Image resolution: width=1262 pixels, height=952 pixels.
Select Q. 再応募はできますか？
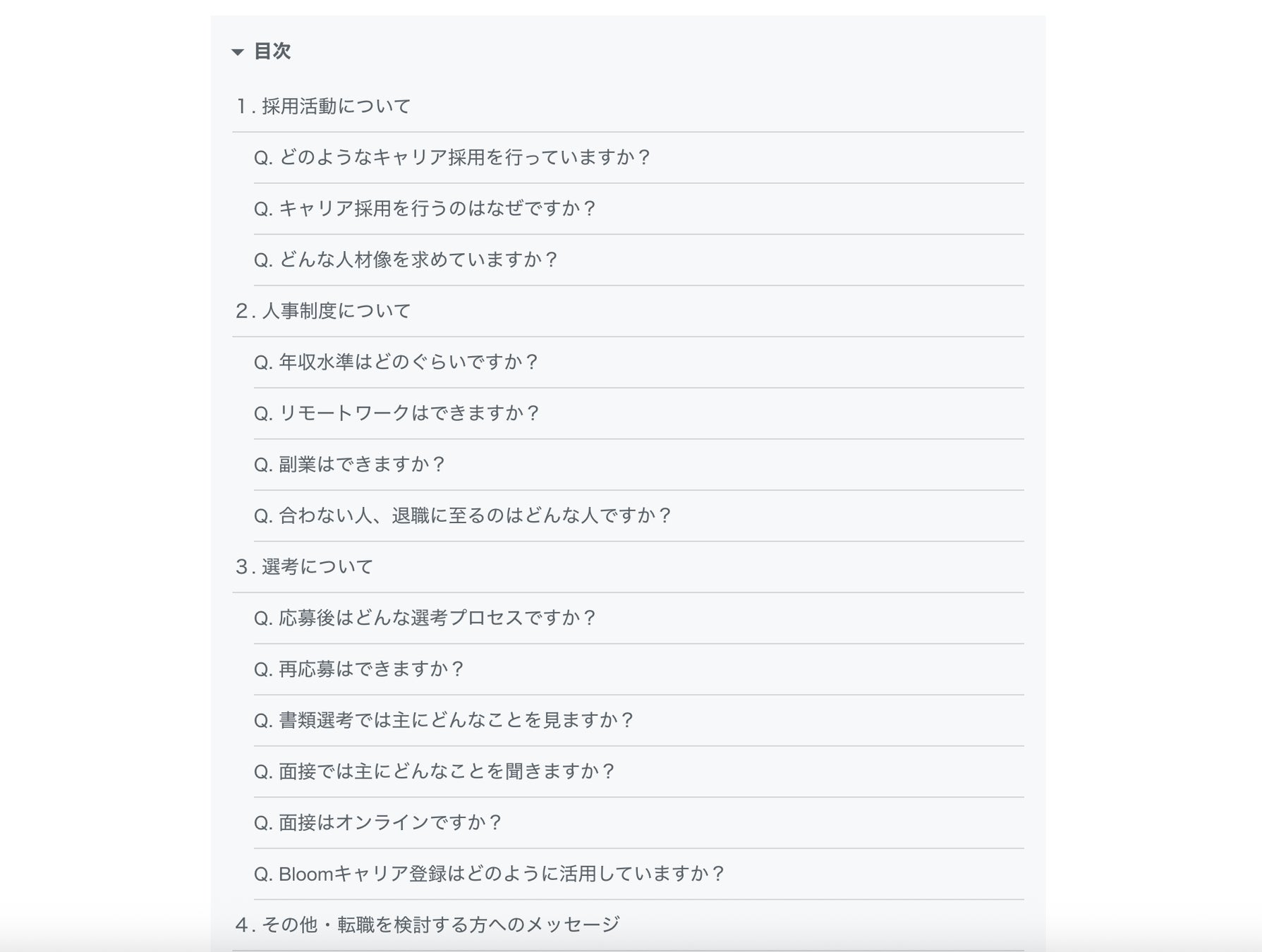360,669
